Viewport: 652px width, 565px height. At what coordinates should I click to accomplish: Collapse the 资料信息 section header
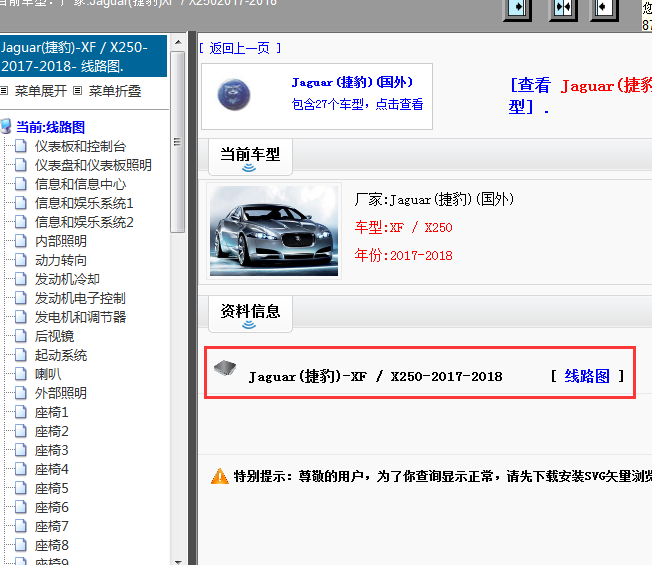click(x=250, y=314)
